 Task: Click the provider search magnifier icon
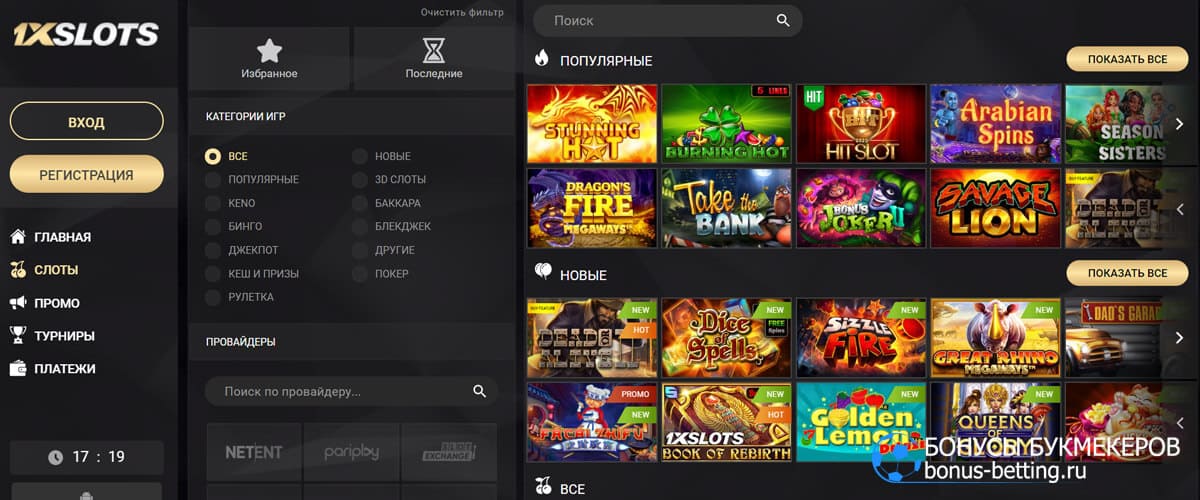point(479,391)
